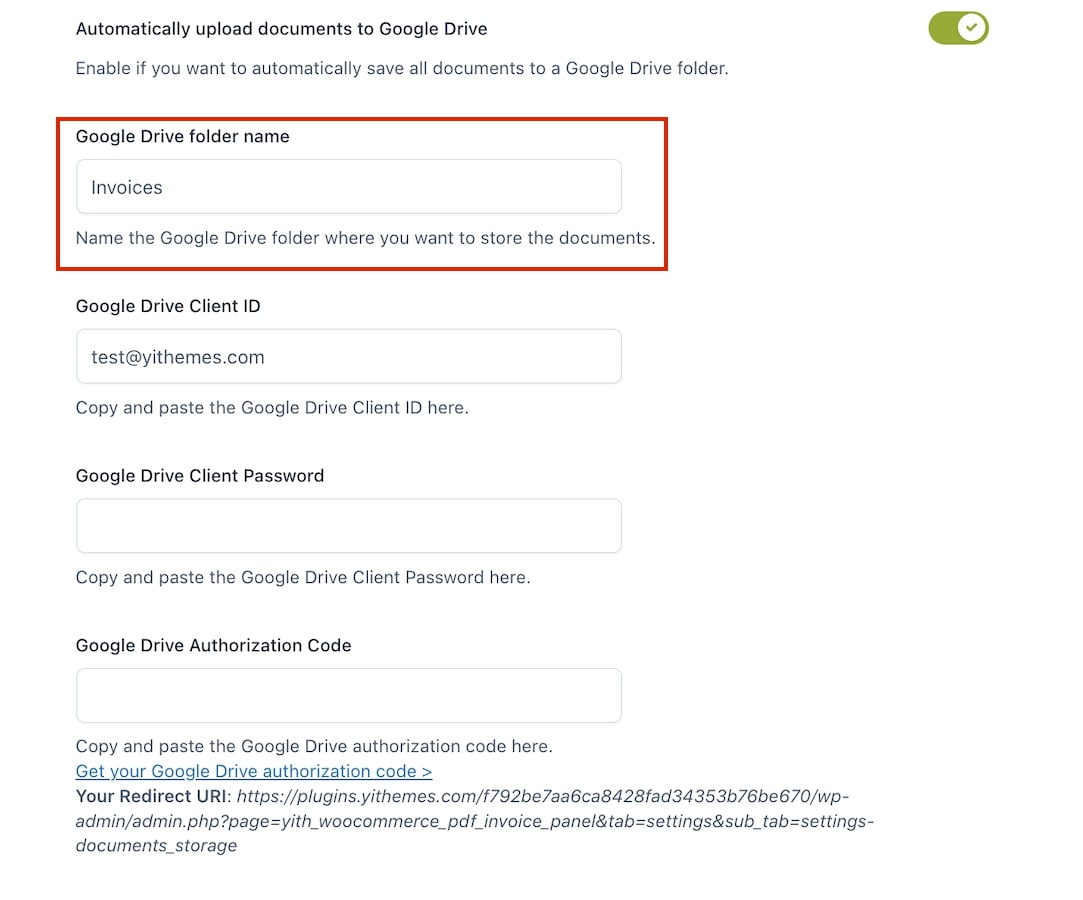Viewport: 1083px width, 900px height.
Task: Click the 'Google Drive folder name' label
Action: 182,136
